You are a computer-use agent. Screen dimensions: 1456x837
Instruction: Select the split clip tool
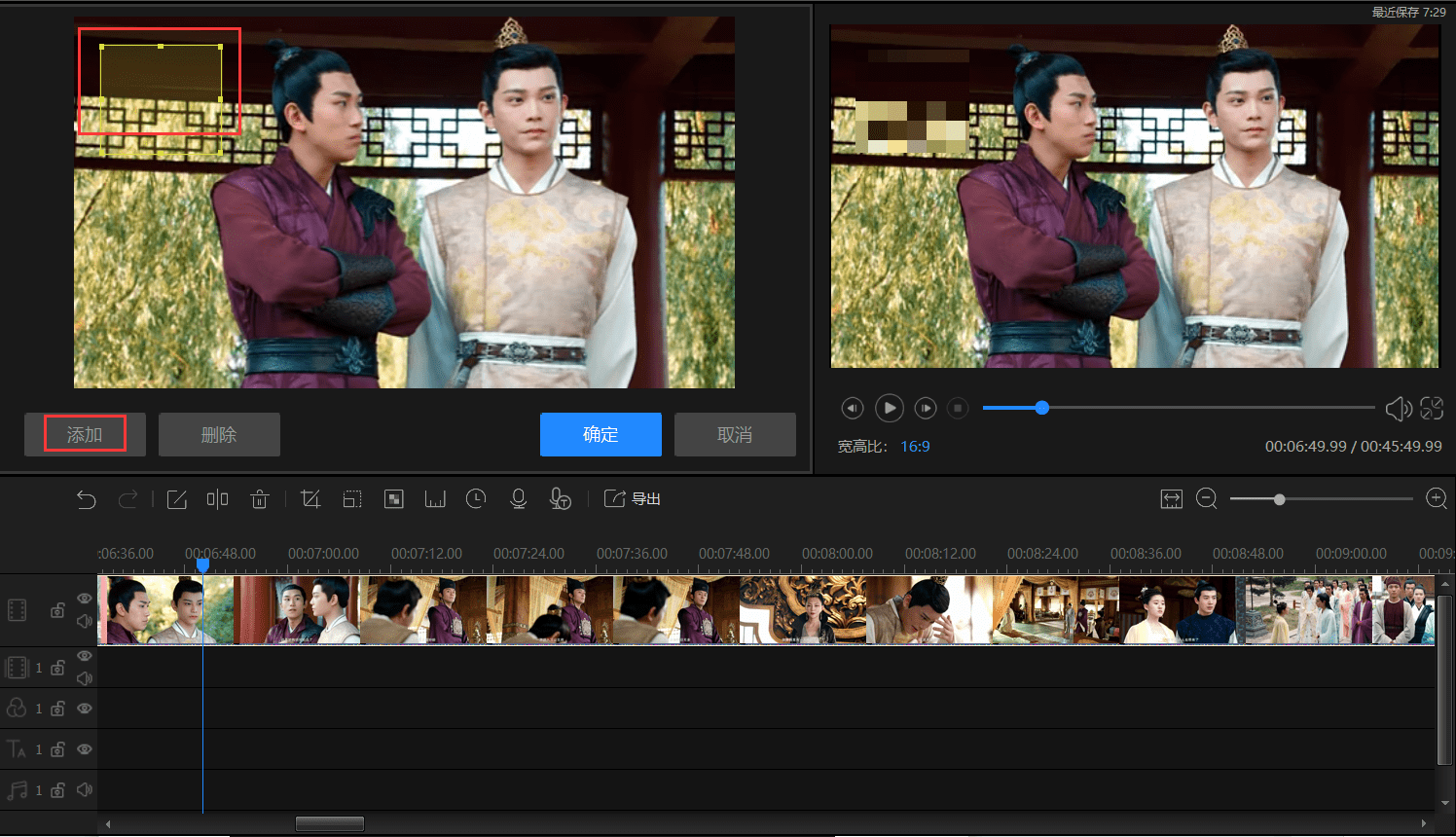pos(217,499)
